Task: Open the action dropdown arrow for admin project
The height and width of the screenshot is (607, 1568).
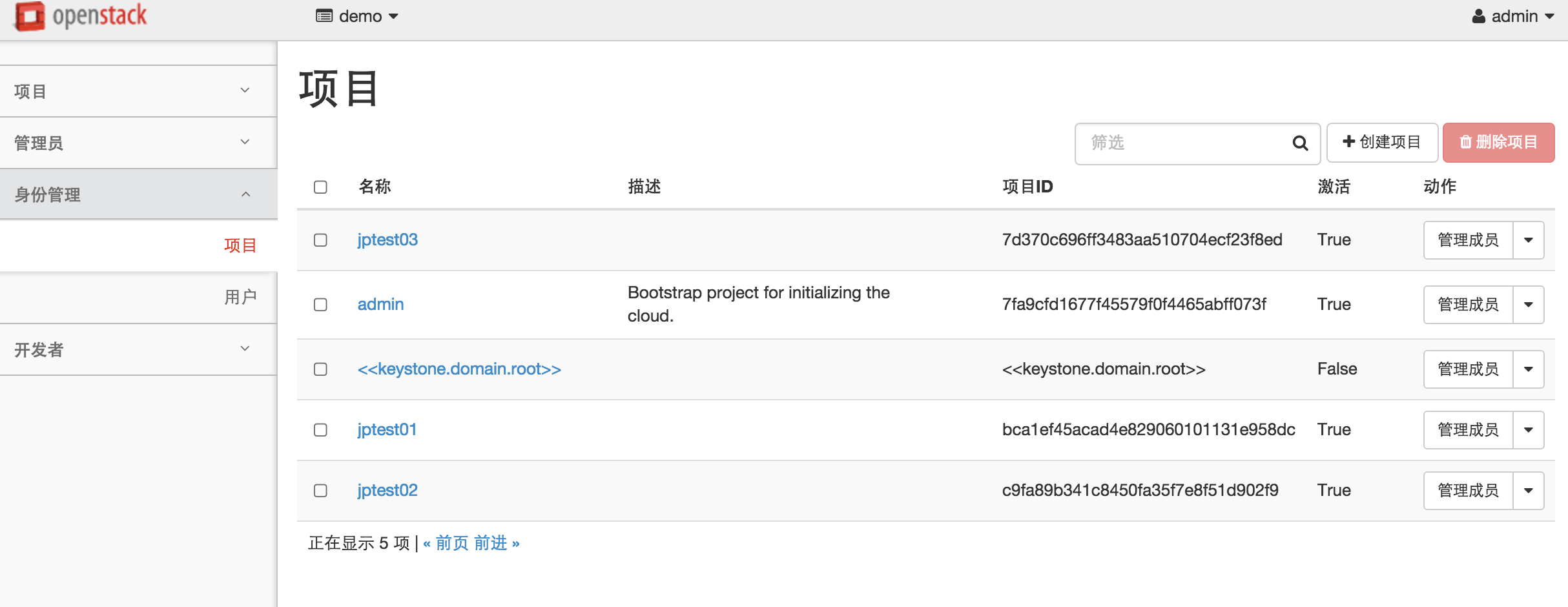Action: pyautogui.click(x=1529, y=305)
